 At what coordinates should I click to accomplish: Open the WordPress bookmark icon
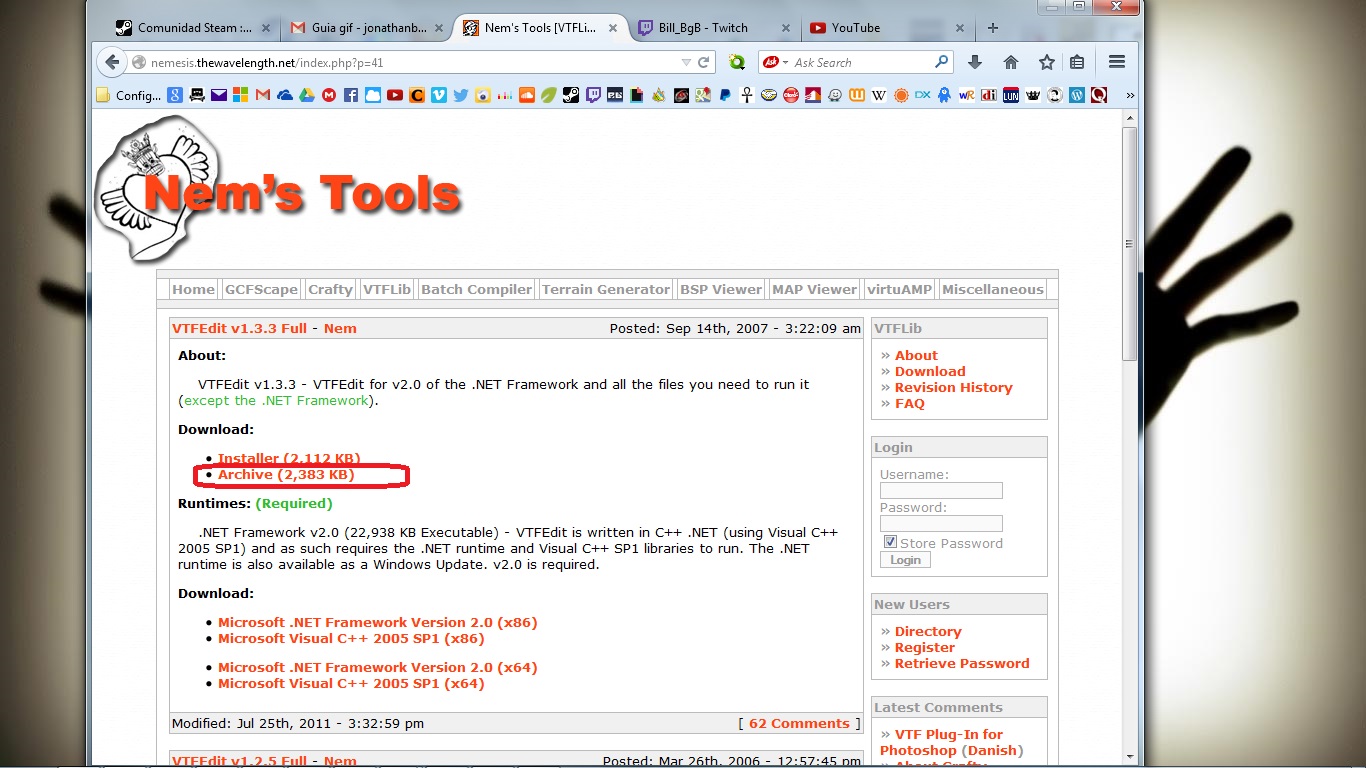coord(1077,96)
